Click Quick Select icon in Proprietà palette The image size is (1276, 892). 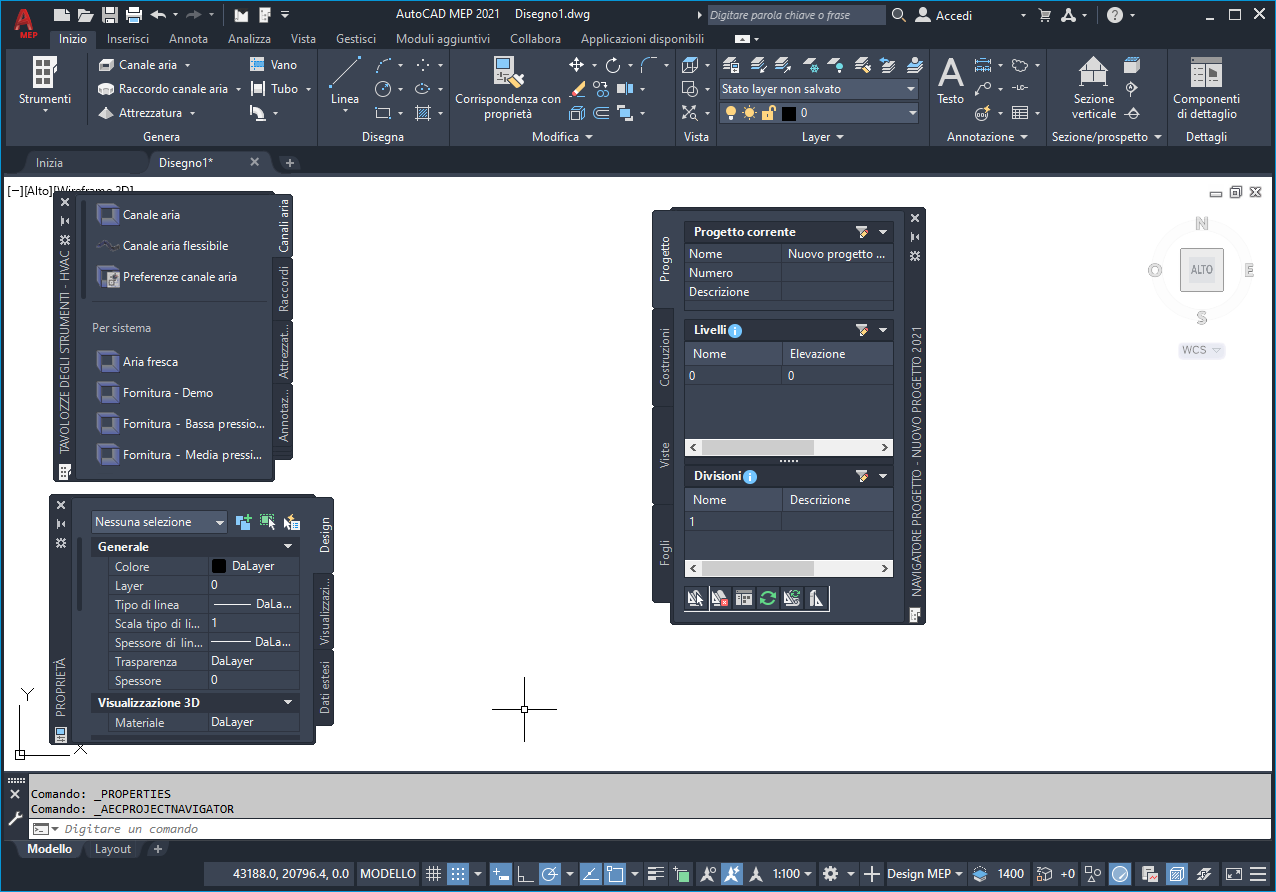pos(291,522)
